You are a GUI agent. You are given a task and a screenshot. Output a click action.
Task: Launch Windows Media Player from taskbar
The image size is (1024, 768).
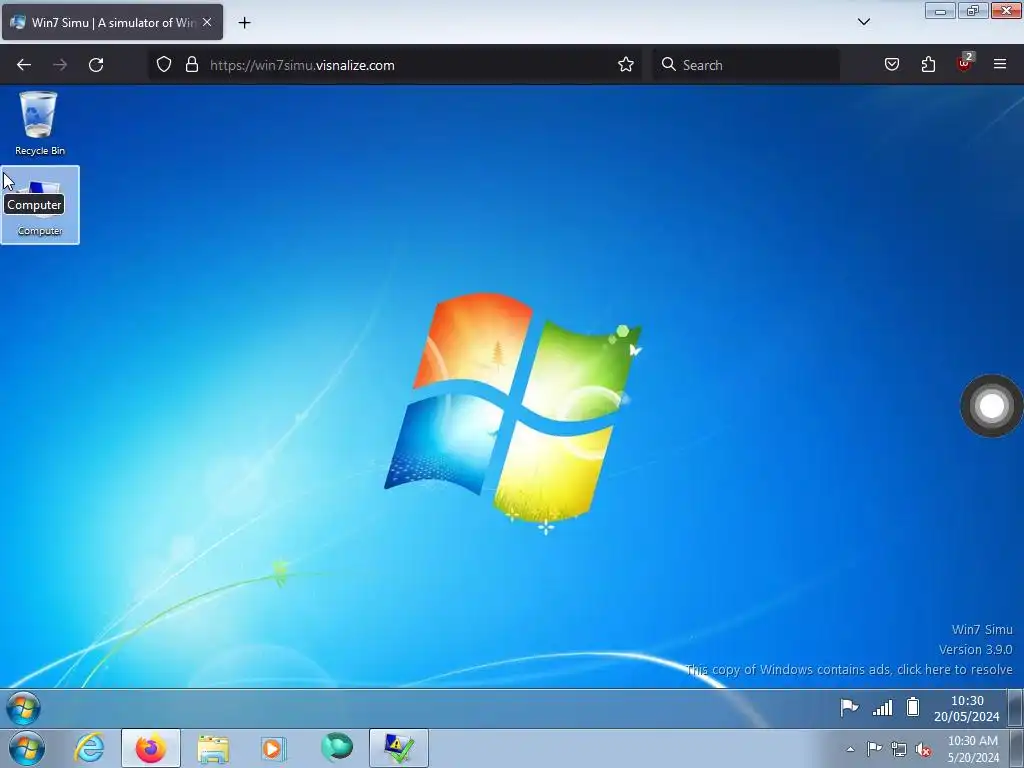(273, 748)
